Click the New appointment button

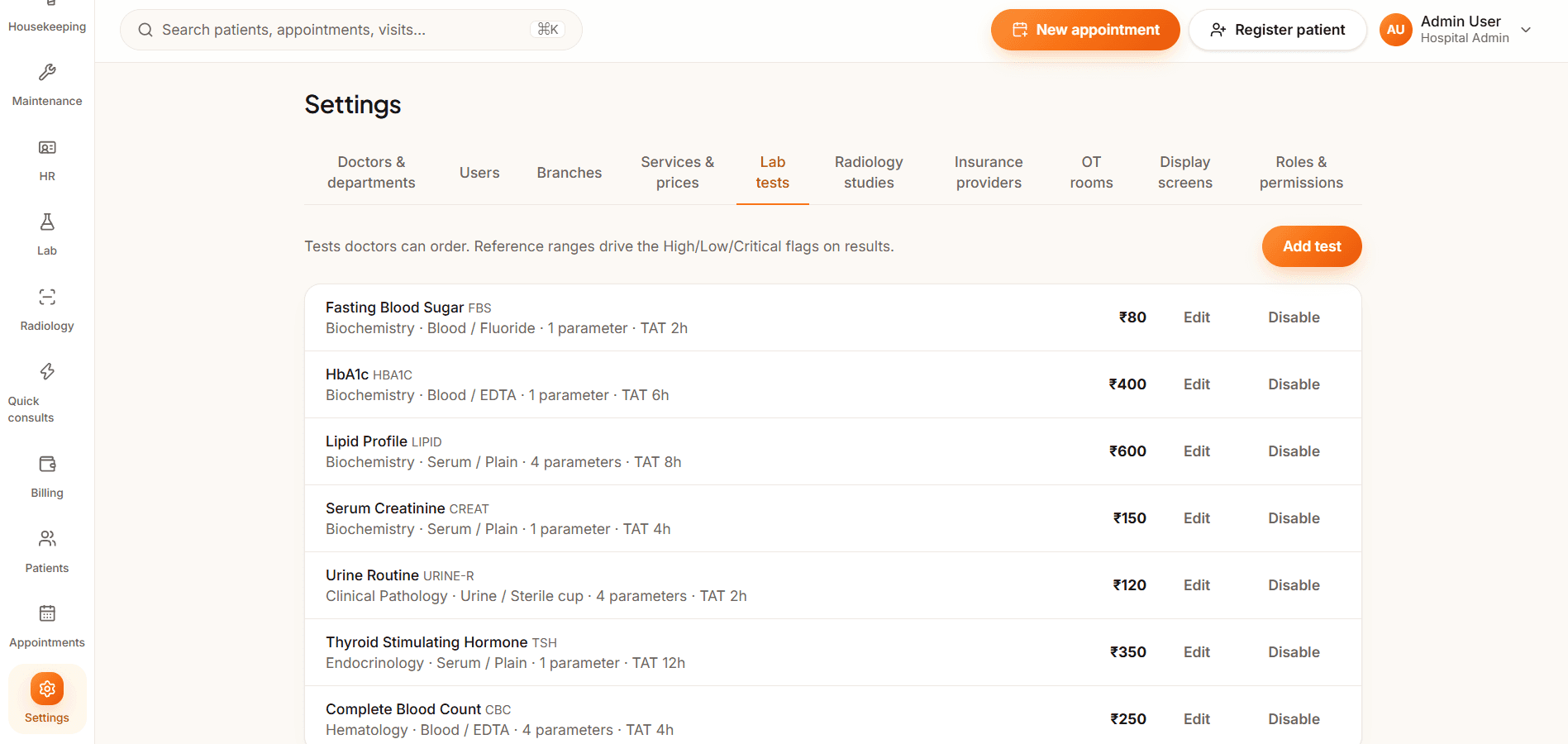1085,30
